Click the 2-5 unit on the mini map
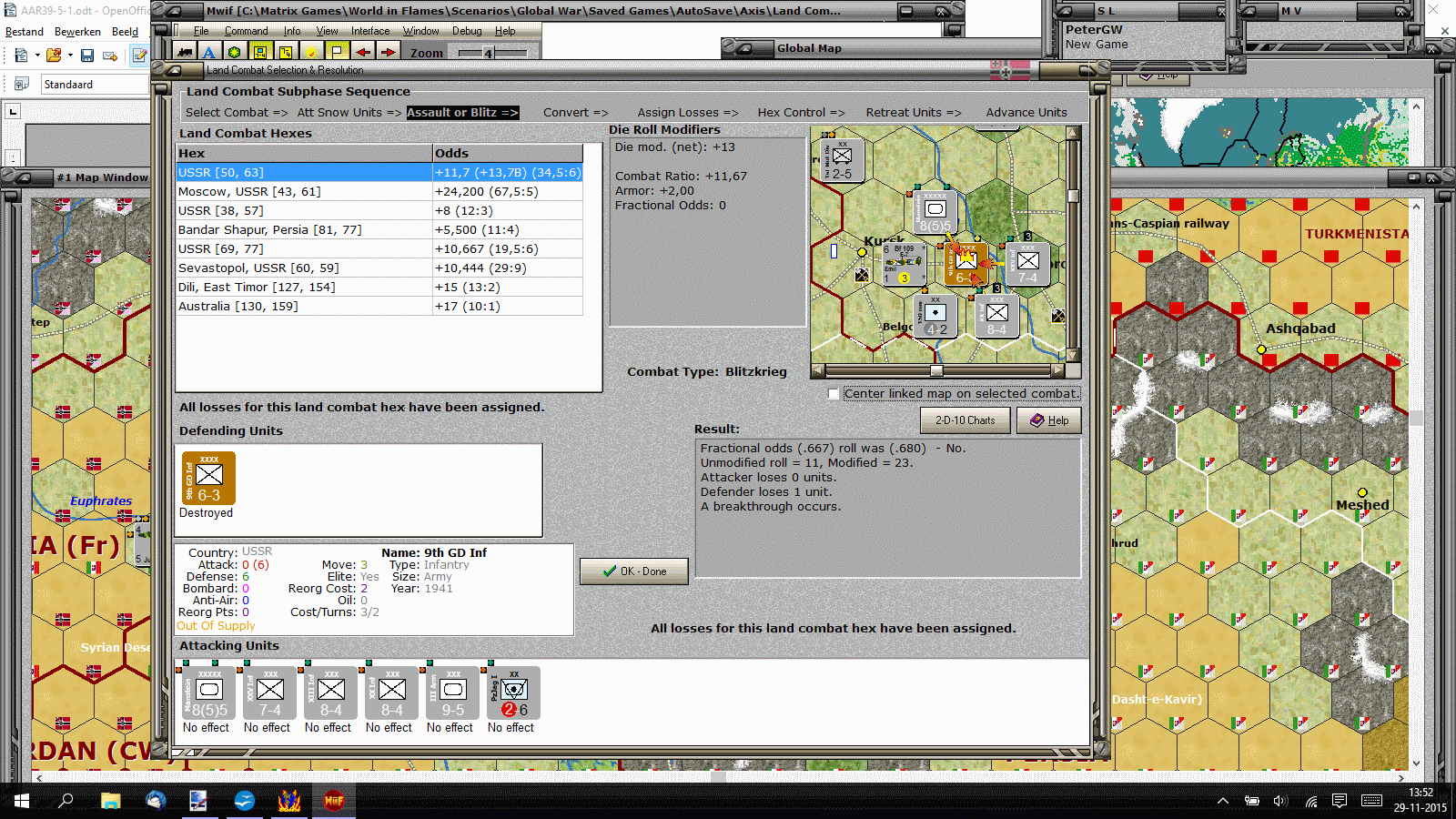Viewport: 1456px width, 819px height. tap(842, 159)
